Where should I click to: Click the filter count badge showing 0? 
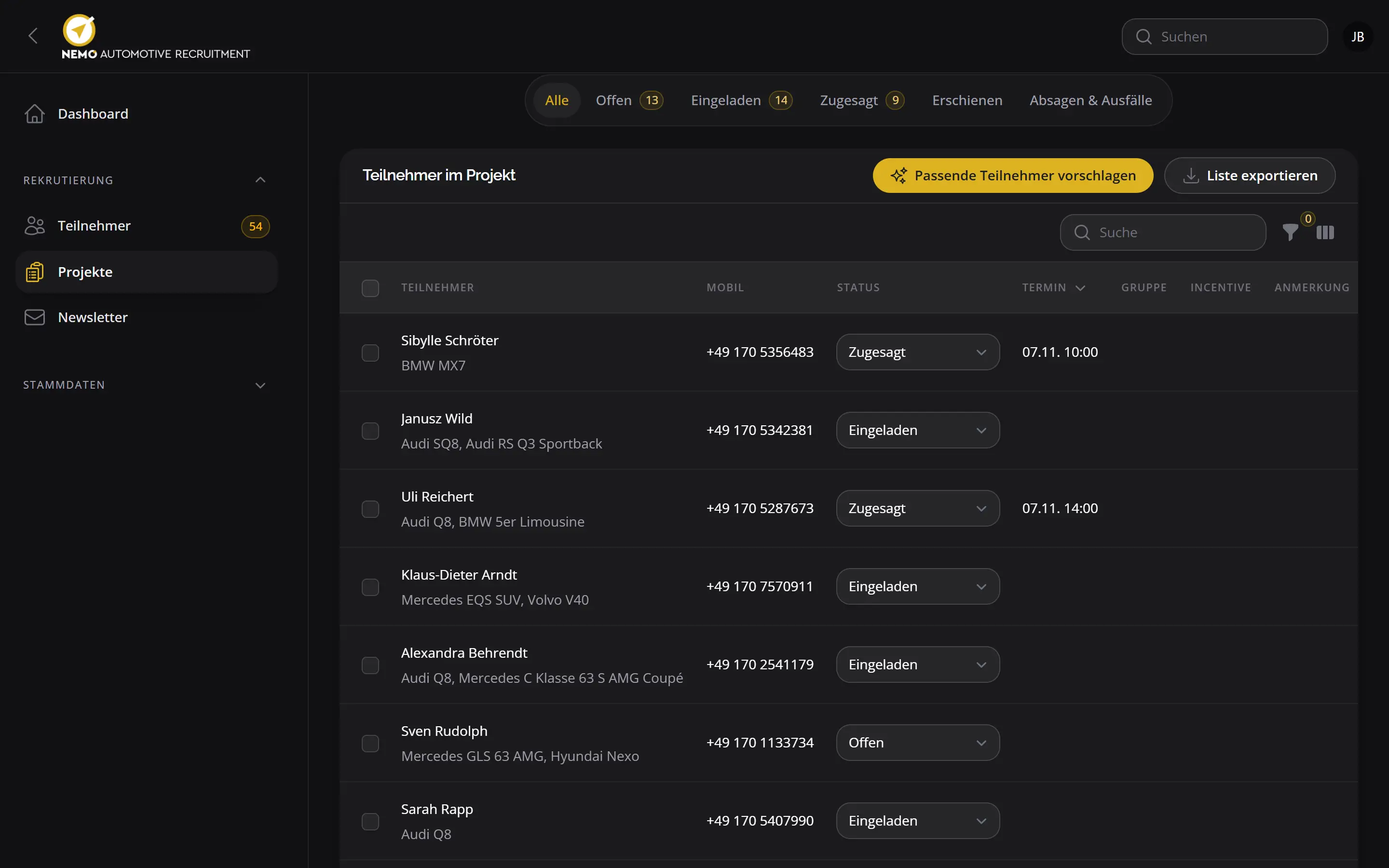coord(1308,219)
